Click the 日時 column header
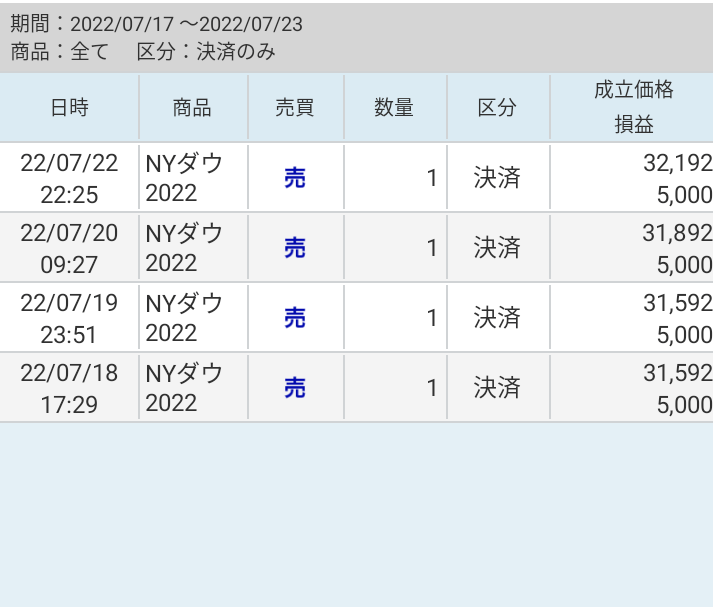This screenshot has height=607, width=713. tap(69, 108)
